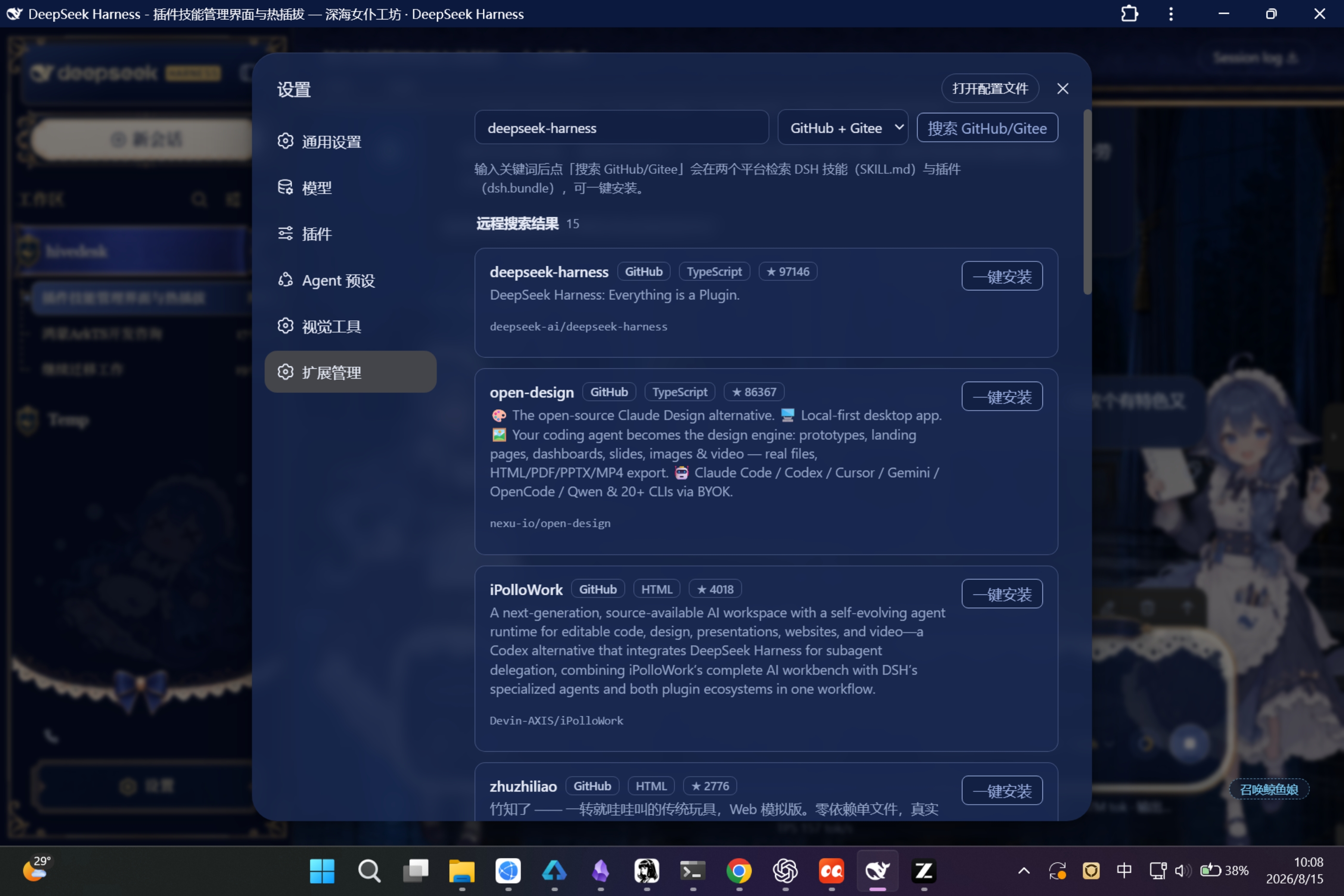Click the ★ 86367 star count

point(754,392)
